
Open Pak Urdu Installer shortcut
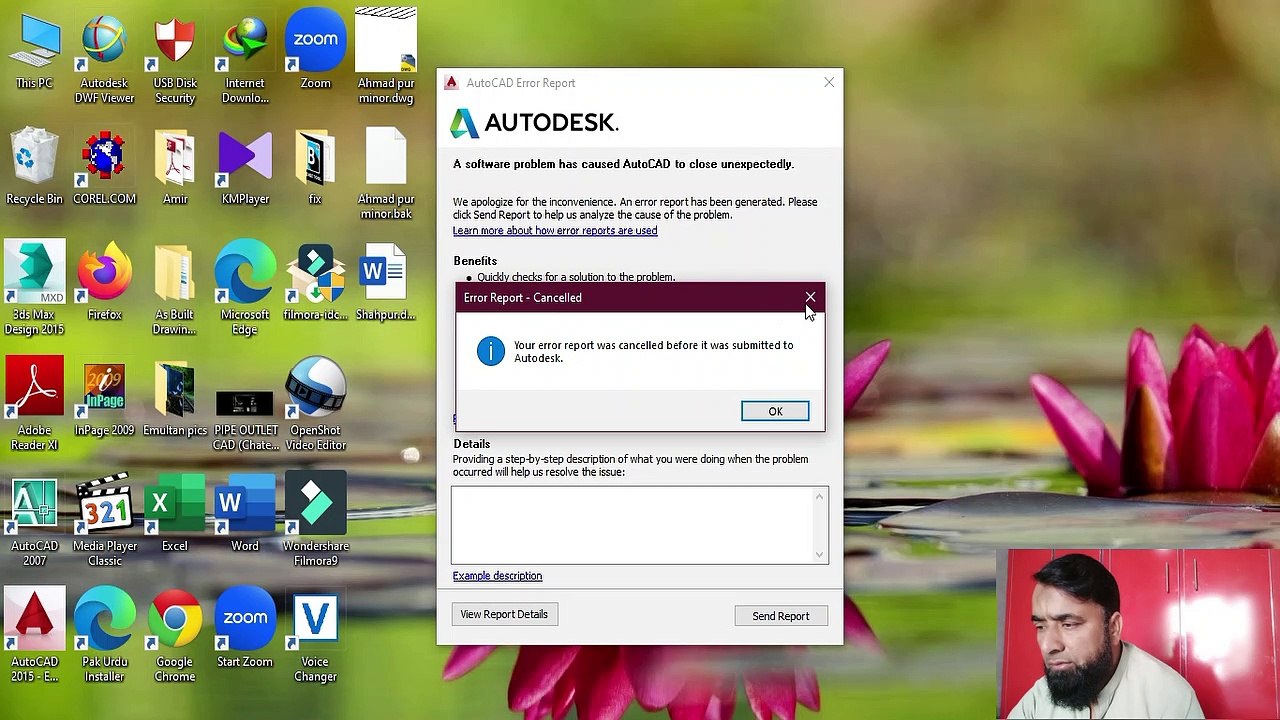(104, 637)
